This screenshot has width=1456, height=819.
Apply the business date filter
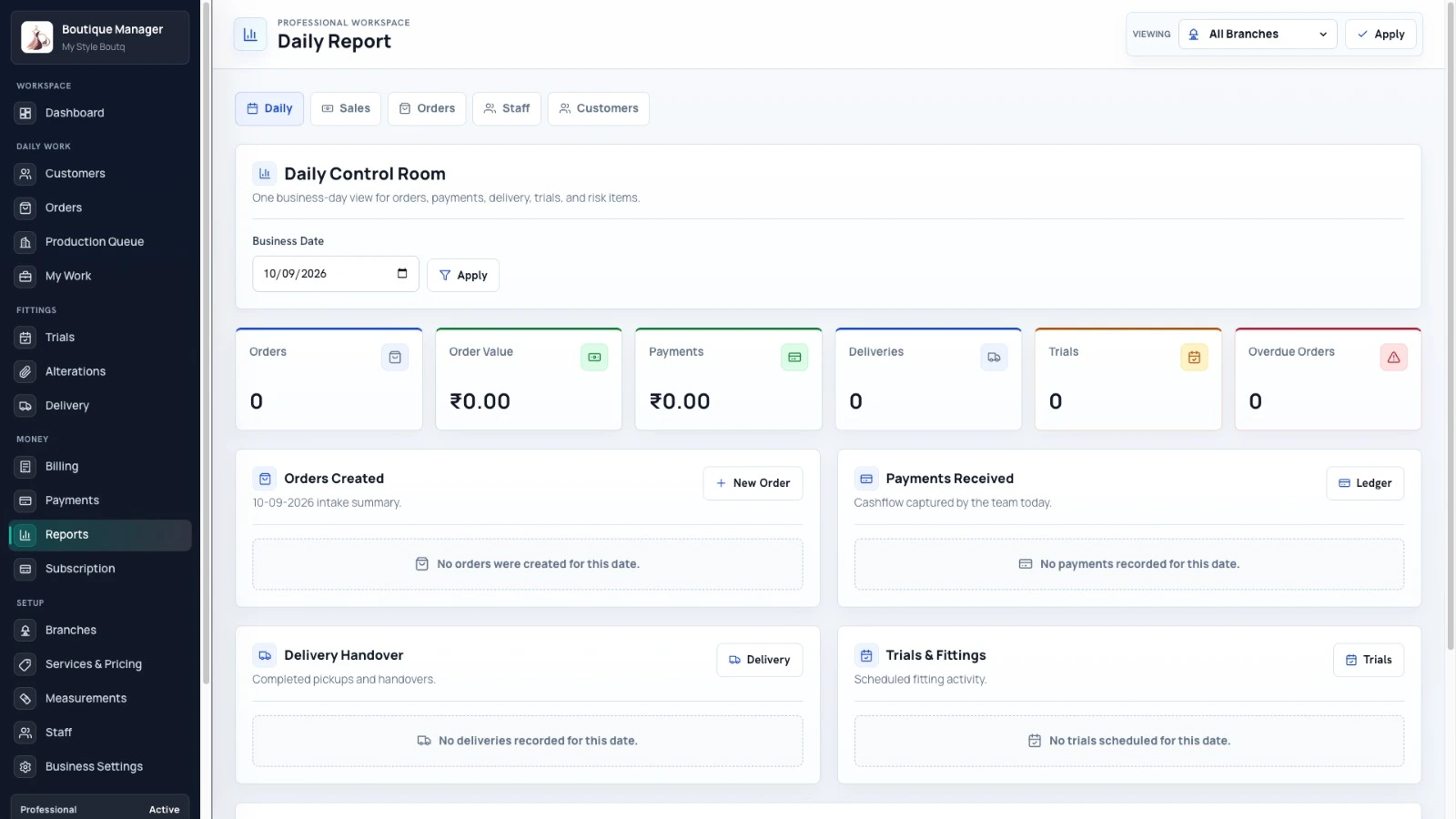coord(463,275)
